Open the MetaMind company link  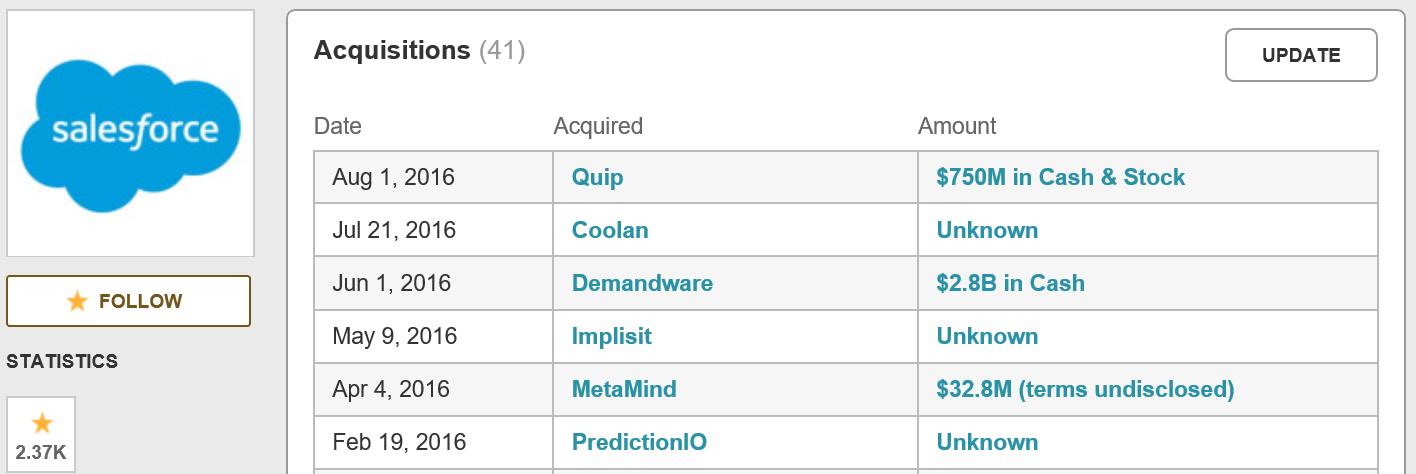tap(624, 389)
